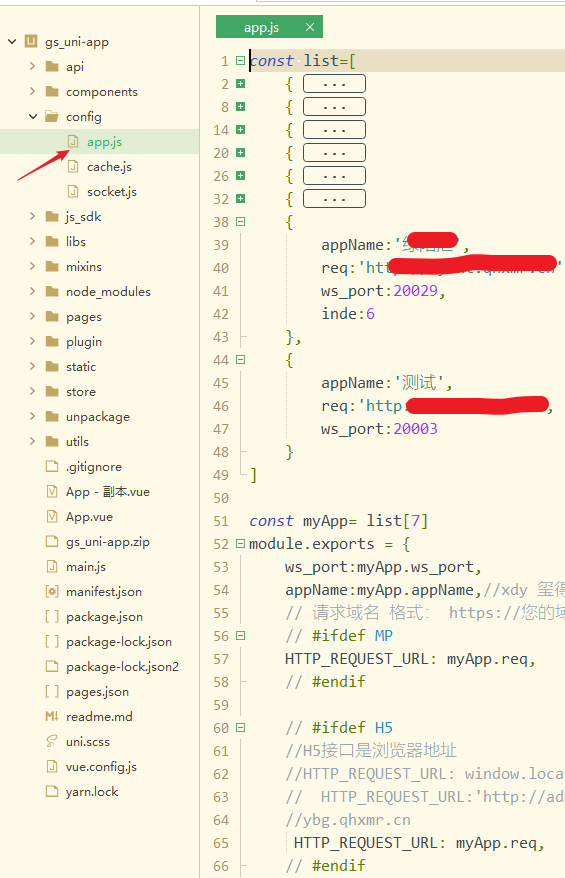Image resolution: width=565 pixels, height=878 pixels.
Task: Click the main.js file icon
Action: click(x=52, y=567)
